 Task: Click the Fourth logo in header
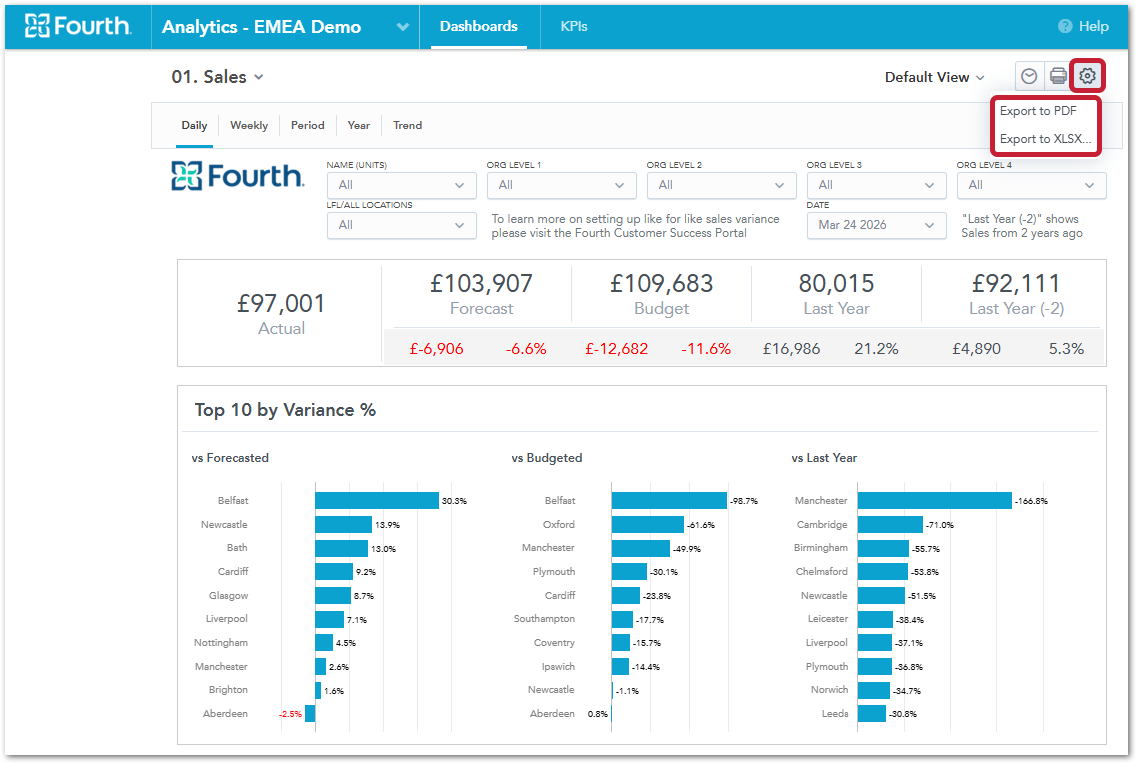pos(78,26)
